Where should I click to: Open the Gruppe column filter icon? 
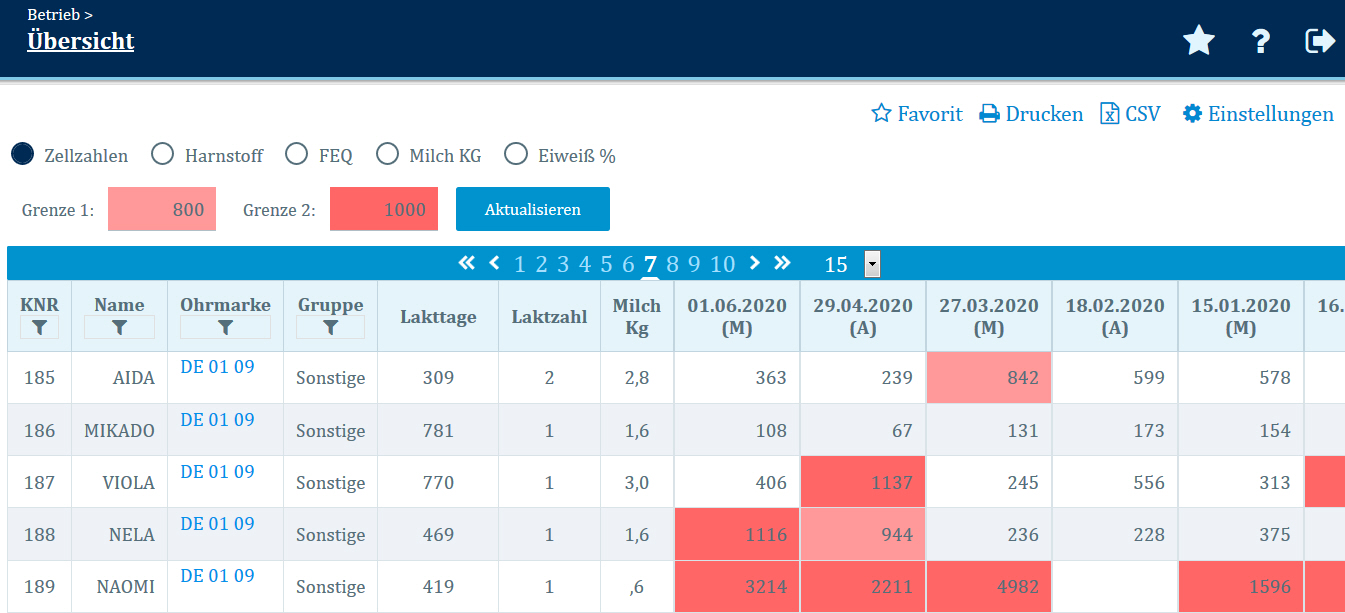pos(330,327)
